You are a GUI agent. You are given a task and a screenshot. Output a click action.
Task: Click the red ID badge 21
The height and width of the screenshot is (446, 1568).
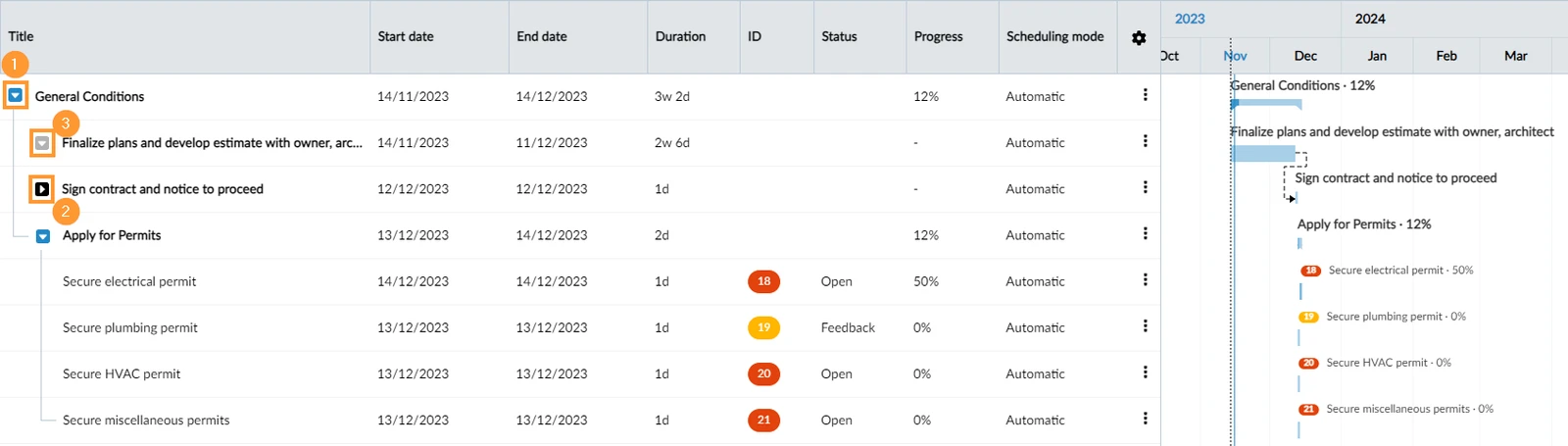pyautogui.click(x=763, y=421)
